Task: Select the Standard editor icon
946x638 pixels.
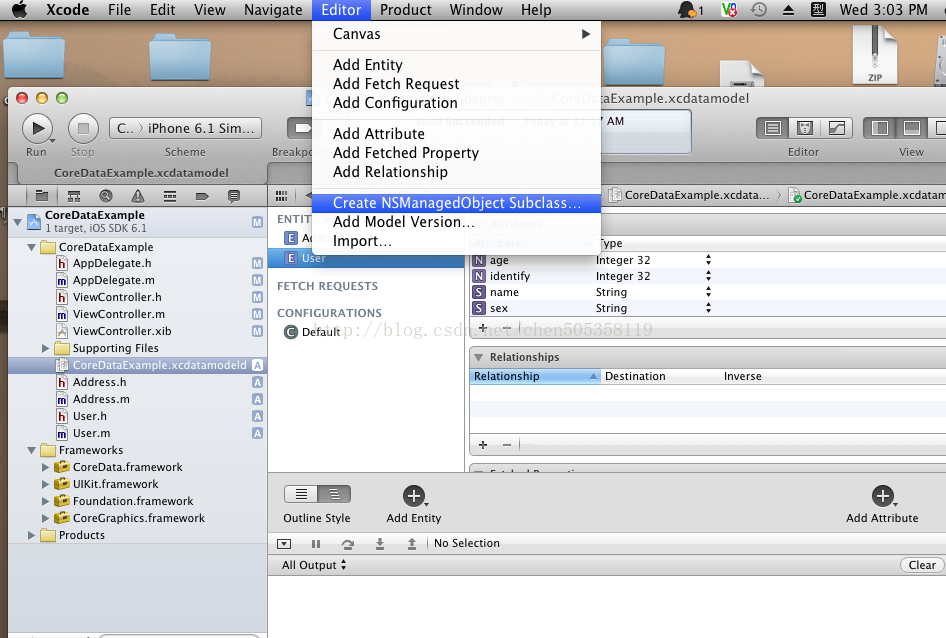Action: (773, 128)
